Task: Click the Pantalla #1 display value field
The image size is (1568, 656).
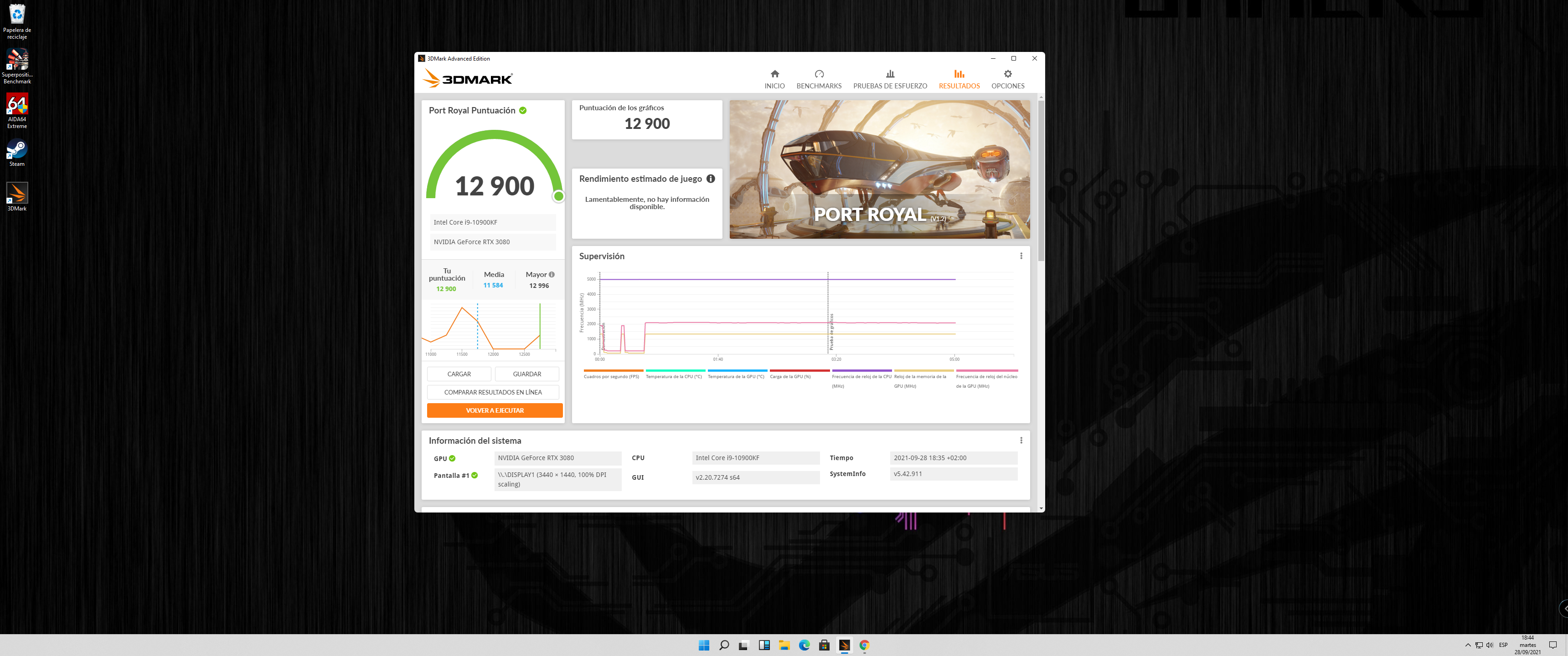Action: [x=557, y=480]
